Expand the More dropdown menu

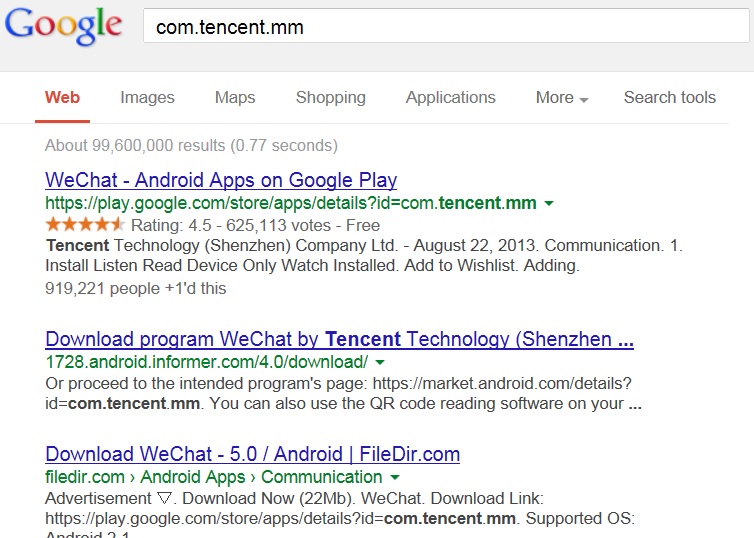(562, 98)
